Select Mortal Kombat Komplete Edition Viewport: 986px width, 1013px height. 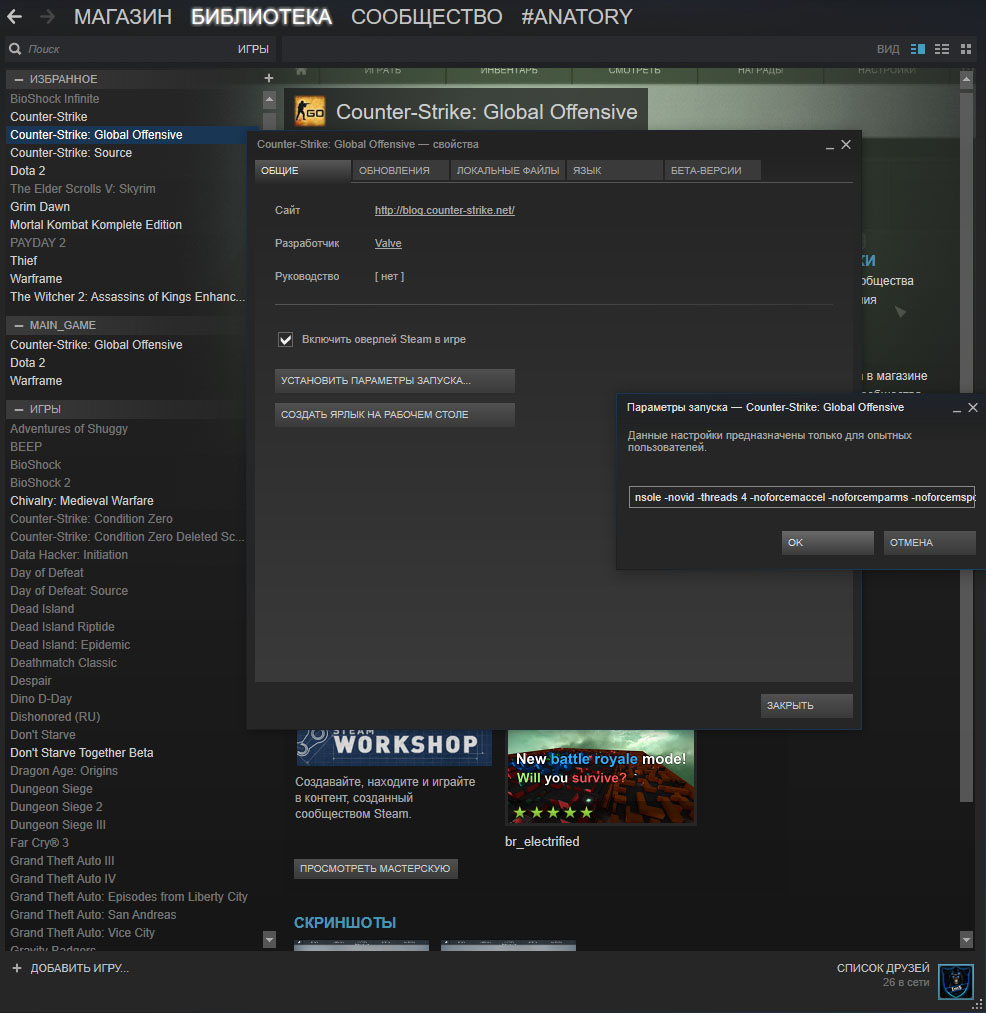tap(96, 225)
